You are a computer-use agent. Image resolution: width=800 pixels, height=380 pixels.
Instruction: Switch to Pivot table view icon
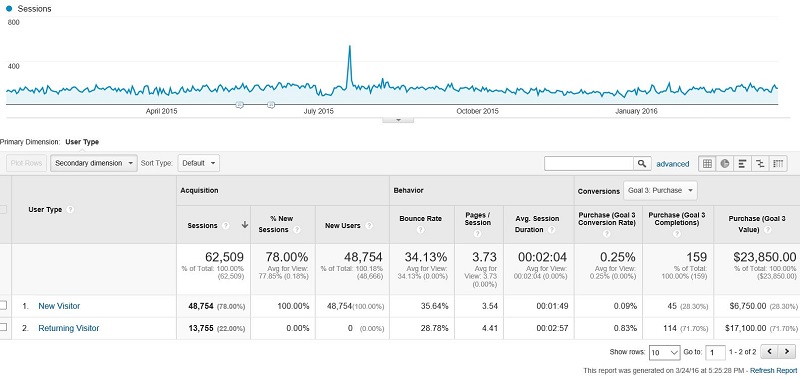[x=778, y=164]
